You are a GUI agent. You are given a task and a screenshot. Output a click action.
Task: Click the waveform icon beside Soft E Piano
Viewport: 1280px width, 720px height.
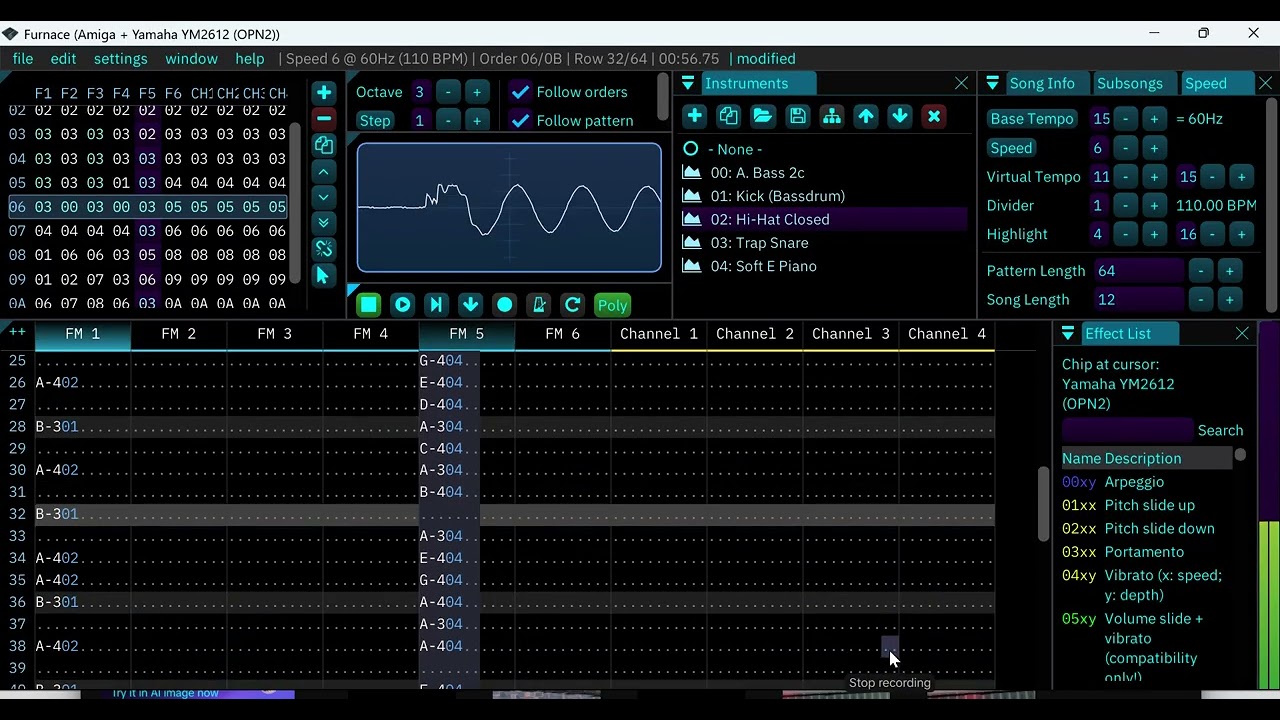pos(691,266)
